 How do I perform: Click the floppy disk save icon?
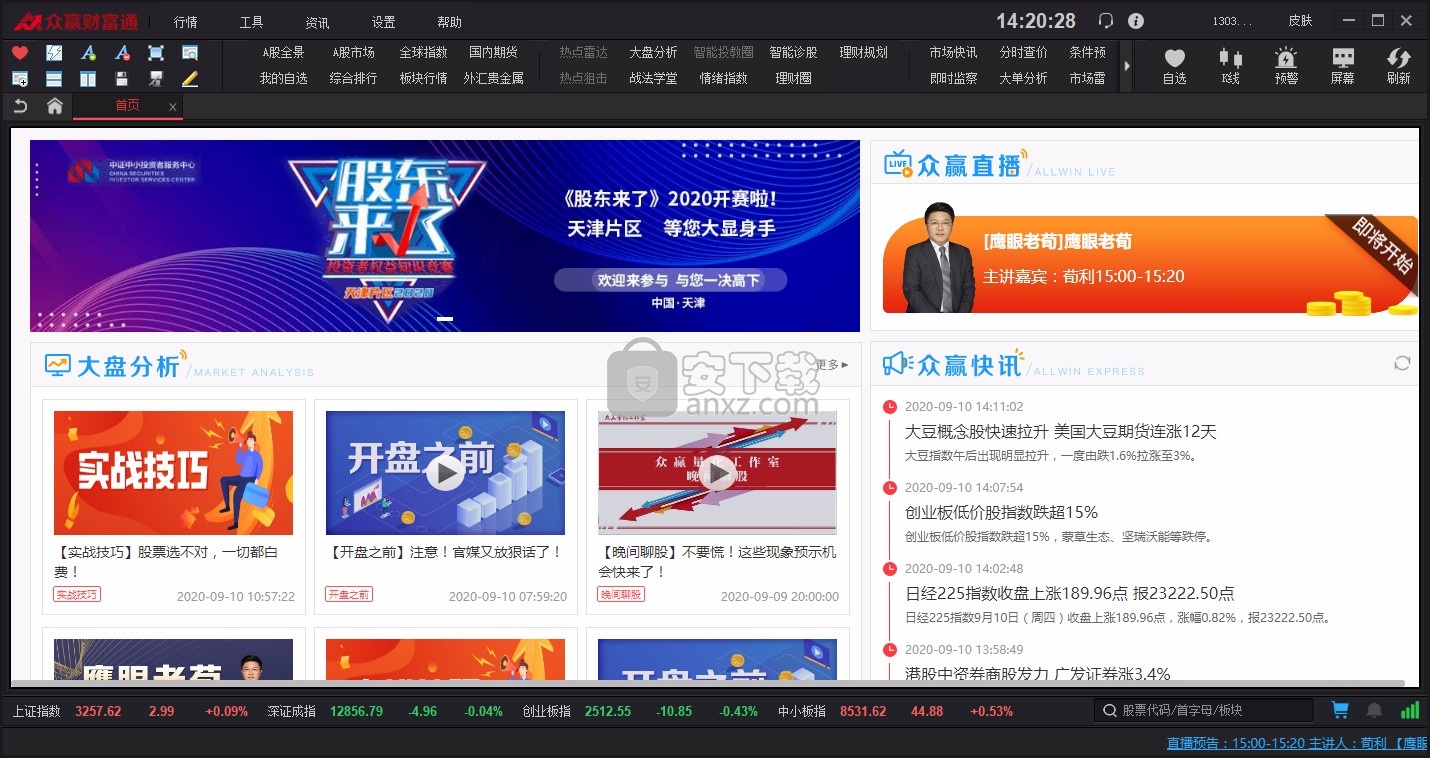point(122,78)
